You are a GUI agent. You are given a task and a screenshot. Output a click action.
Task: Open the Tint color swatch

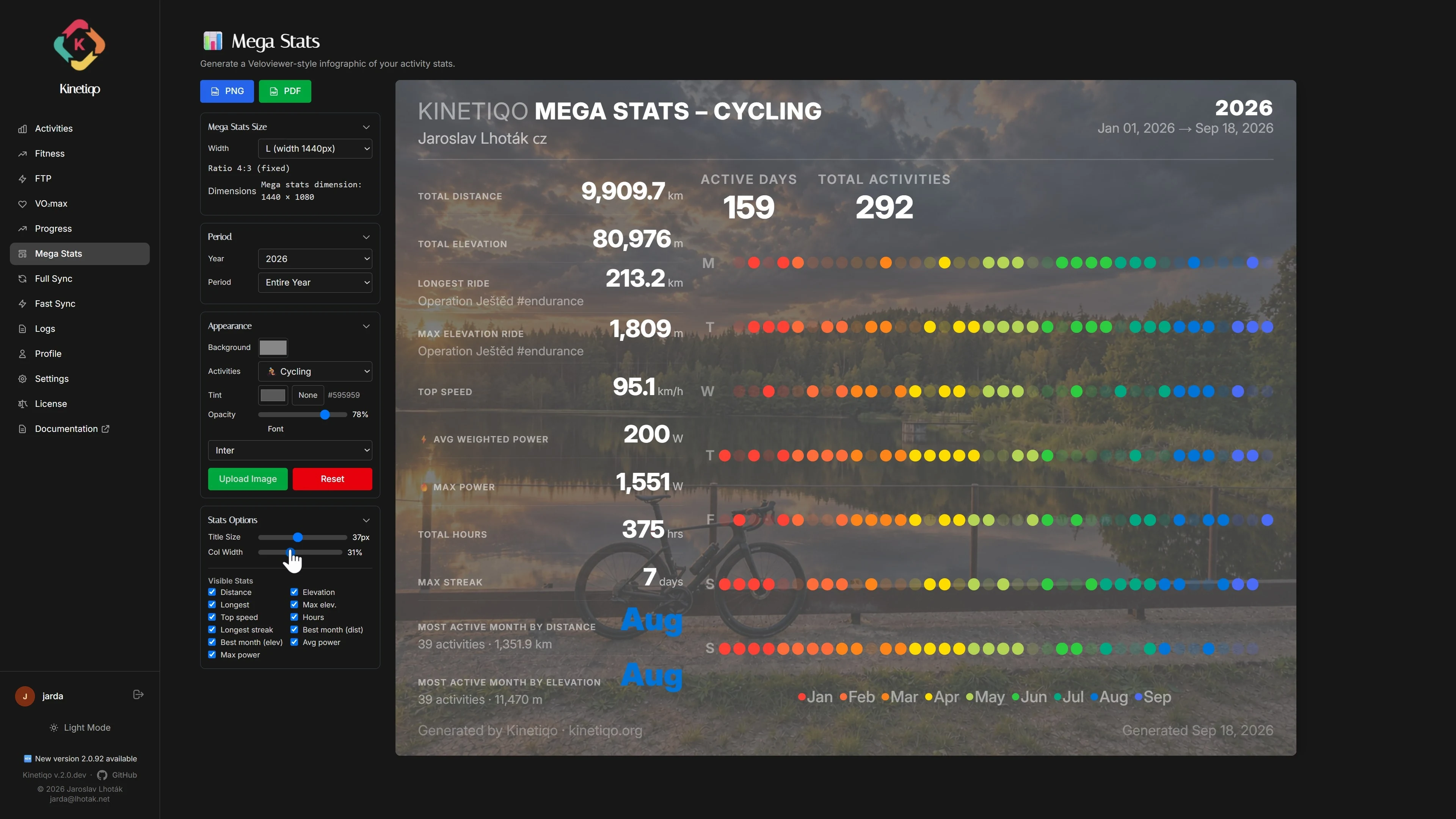[273, 395]
